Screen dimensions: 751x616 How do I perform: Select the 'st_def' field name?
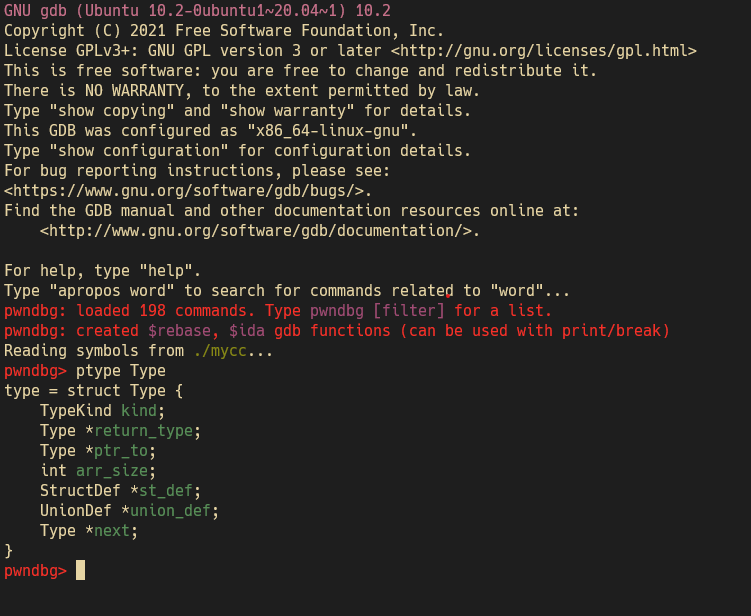click(166, 491)
